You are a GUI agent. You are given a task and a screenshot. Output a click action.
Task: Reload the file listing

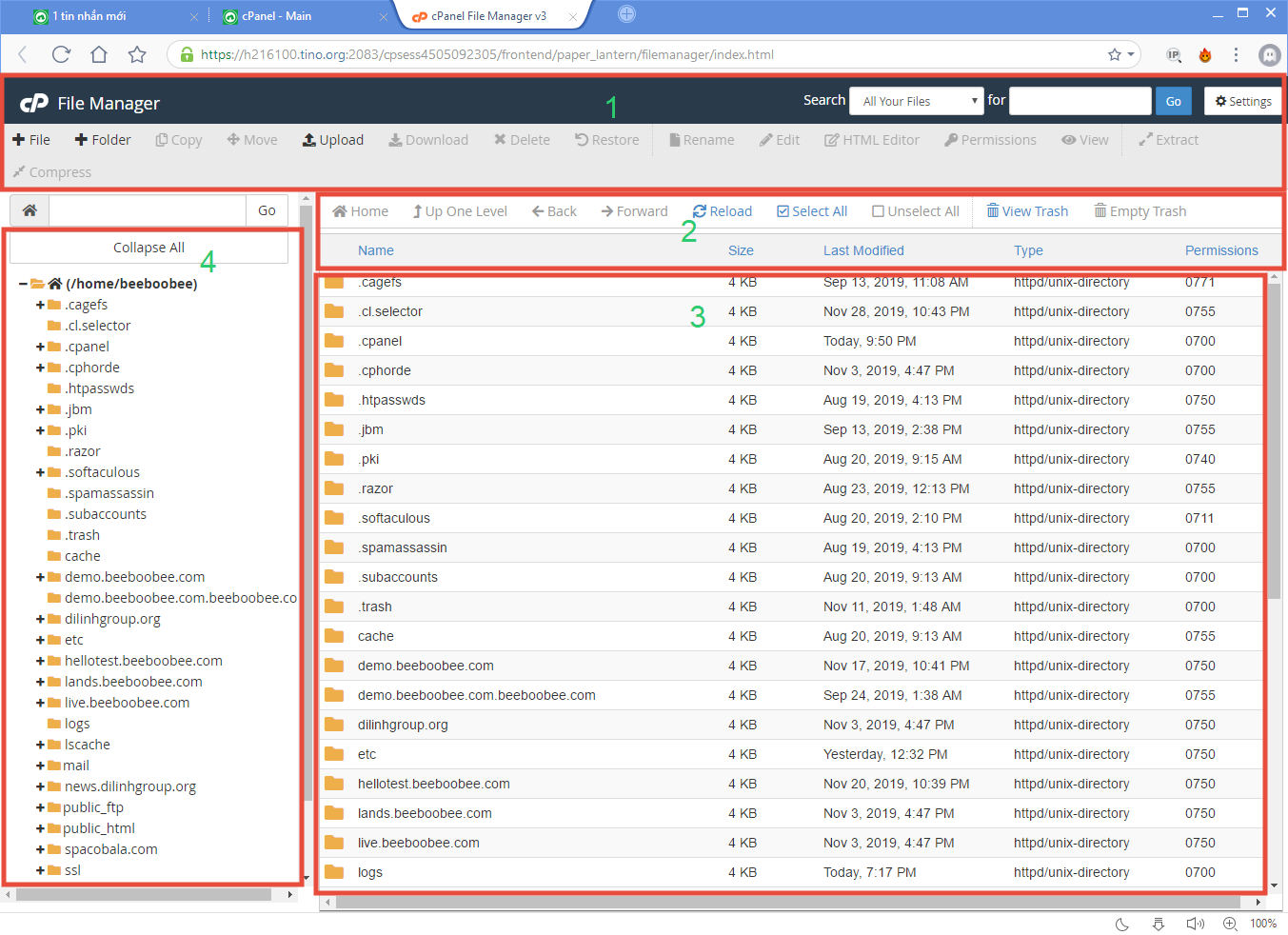click(723, 211)
